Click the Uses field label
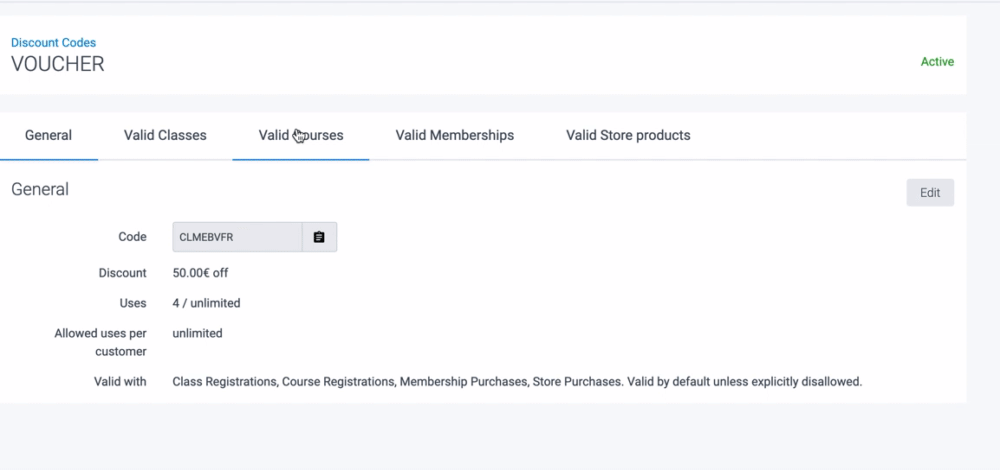This screenshot has width=1000, height=470. [x=132, y=303]
